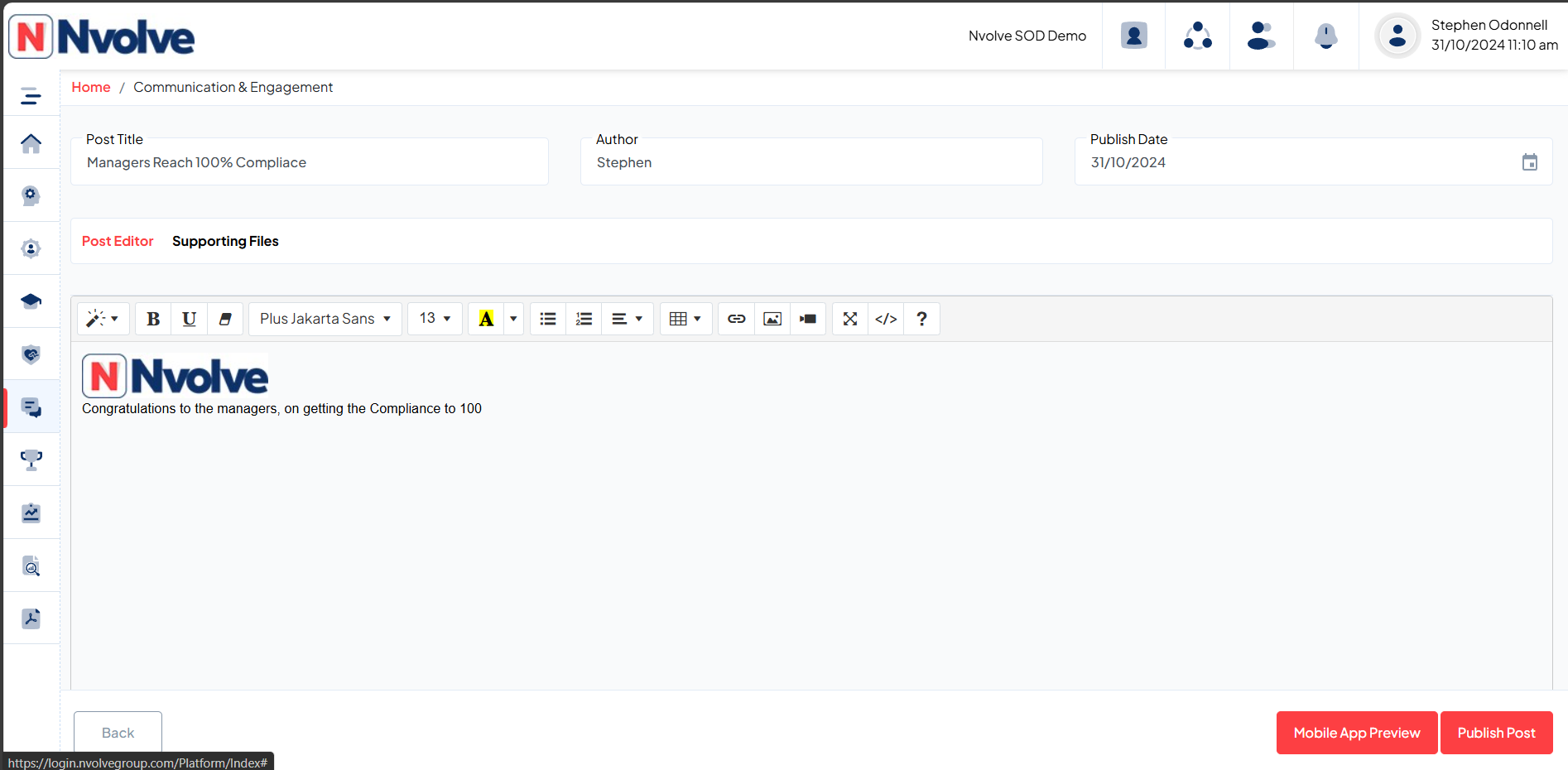Click the Publish Date field value
Viewport: 1568px width, 770px height.
tap(1128, 162)
